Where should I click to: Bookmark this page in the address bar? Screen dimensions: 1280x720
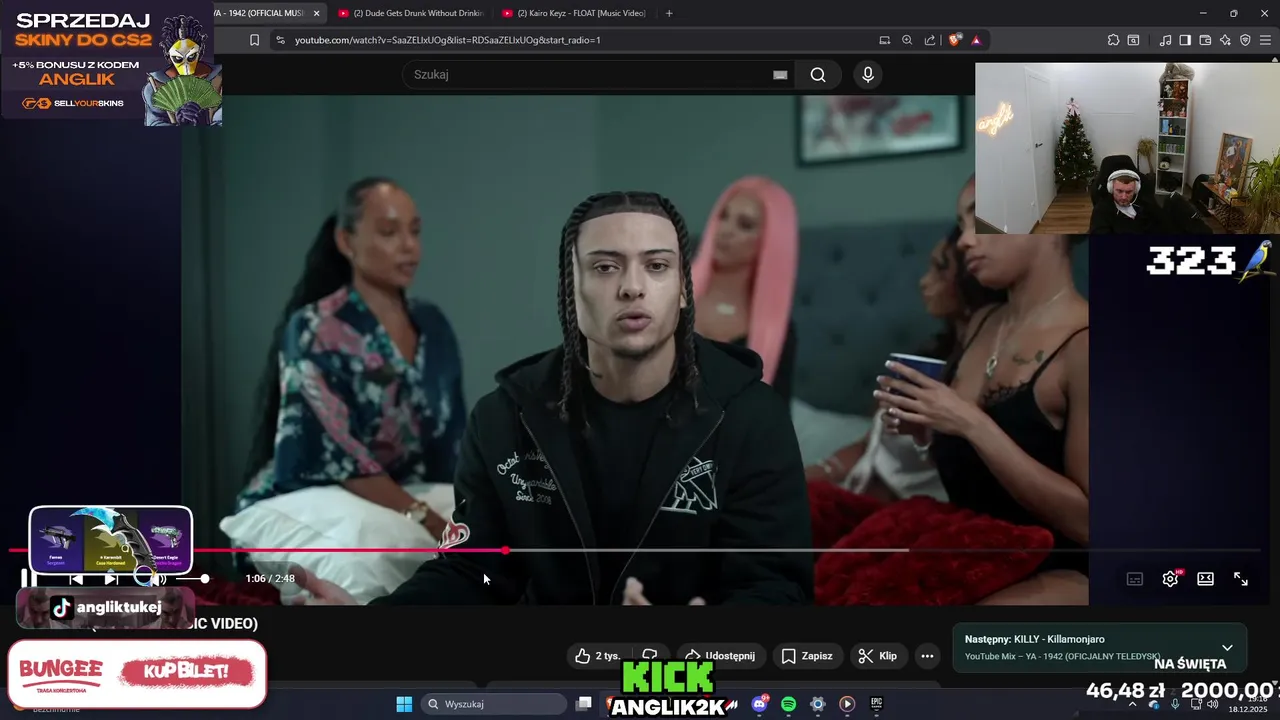[254, 40]
